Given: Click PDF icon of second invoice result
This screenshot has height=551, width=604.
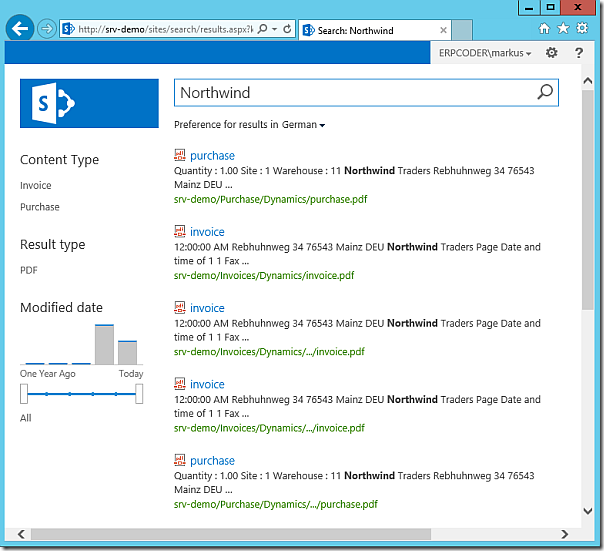Looking at the screenshot, I should [x=180, y=307].
